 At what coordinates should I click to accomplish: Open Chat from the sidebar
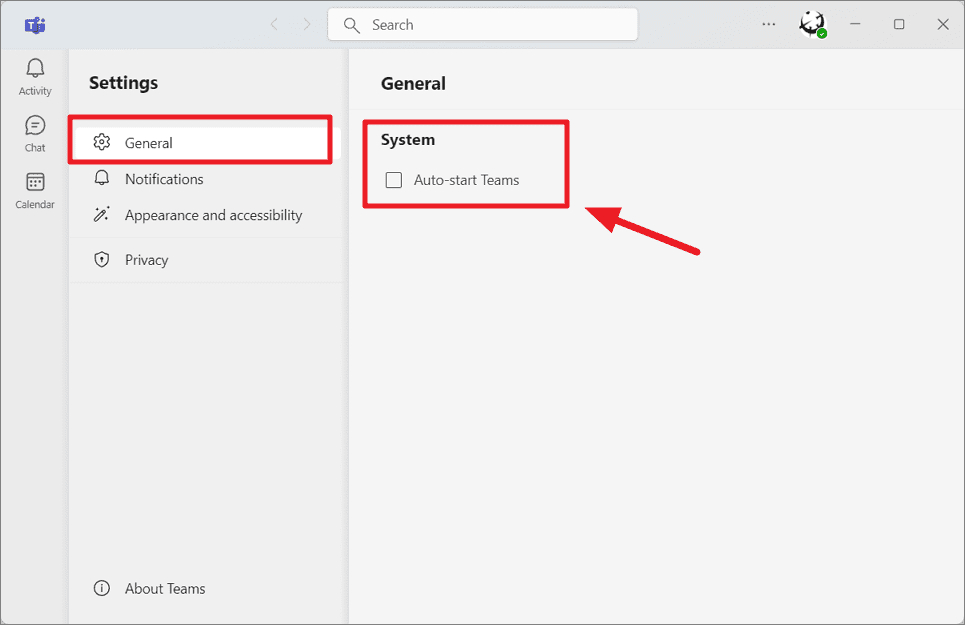click(x=35, y=133)
